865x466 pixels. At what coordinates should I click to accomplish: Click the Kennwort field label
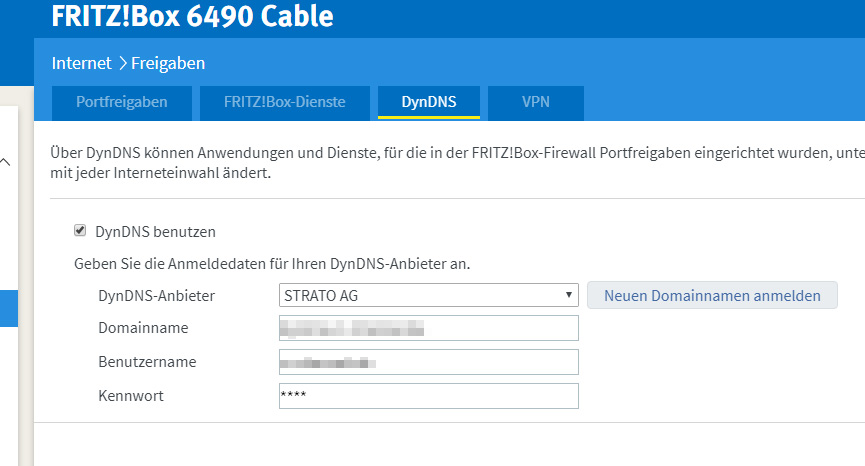click(x=130, y=396)
